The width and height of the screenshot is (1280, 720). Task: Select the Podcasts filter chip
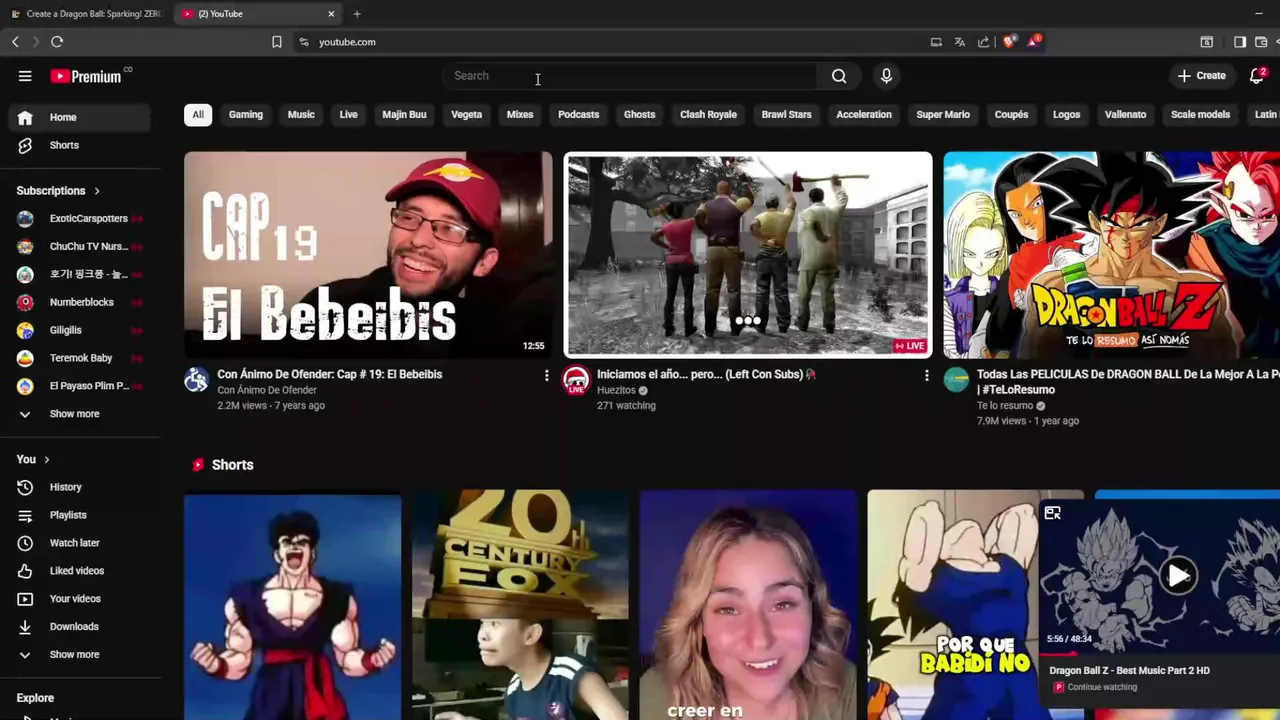pos(578,115)
